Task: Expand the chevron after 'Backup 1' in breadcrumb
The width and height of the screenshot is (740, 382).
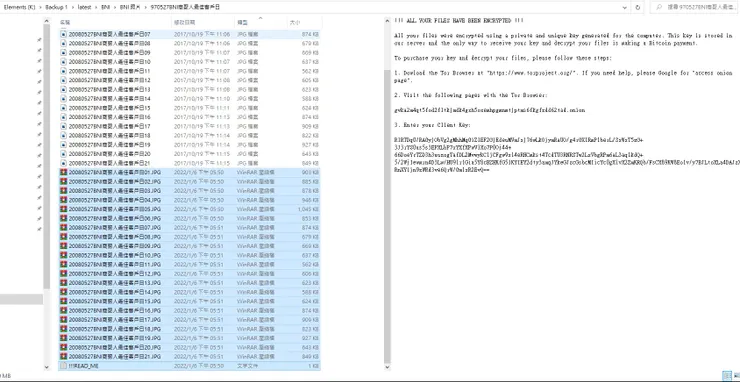Action: 72,7
